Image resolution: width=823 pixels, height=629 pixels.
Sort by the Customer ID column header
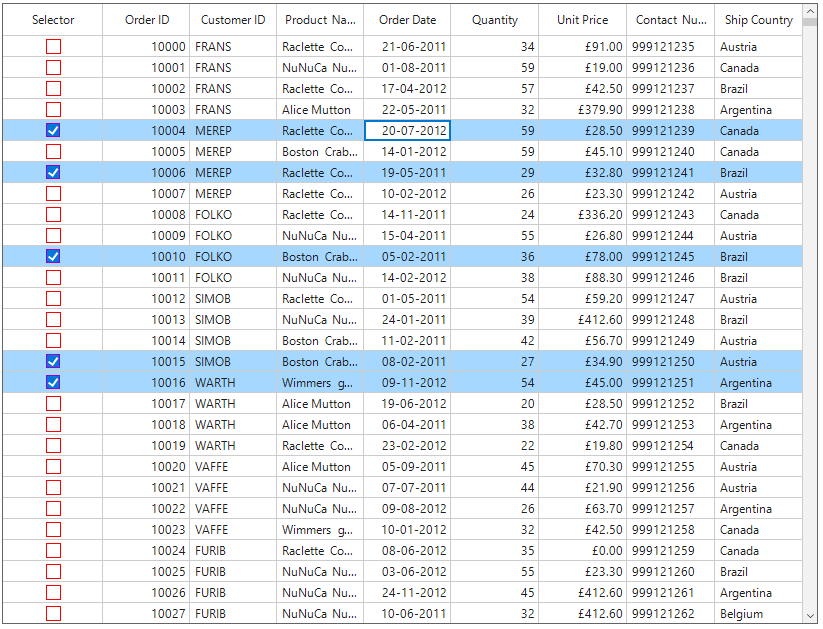(x=233, y=20)
